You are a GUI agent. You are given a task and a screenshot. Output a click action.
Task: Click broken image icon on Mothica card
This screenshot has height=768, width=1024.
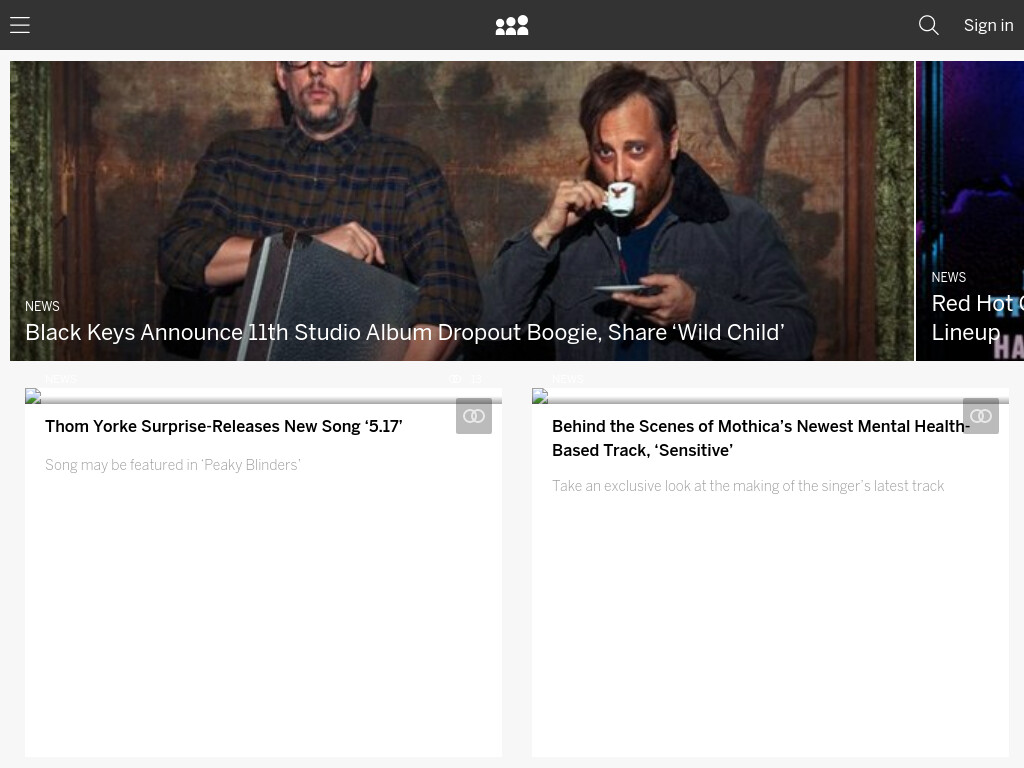tap(539, 396)
